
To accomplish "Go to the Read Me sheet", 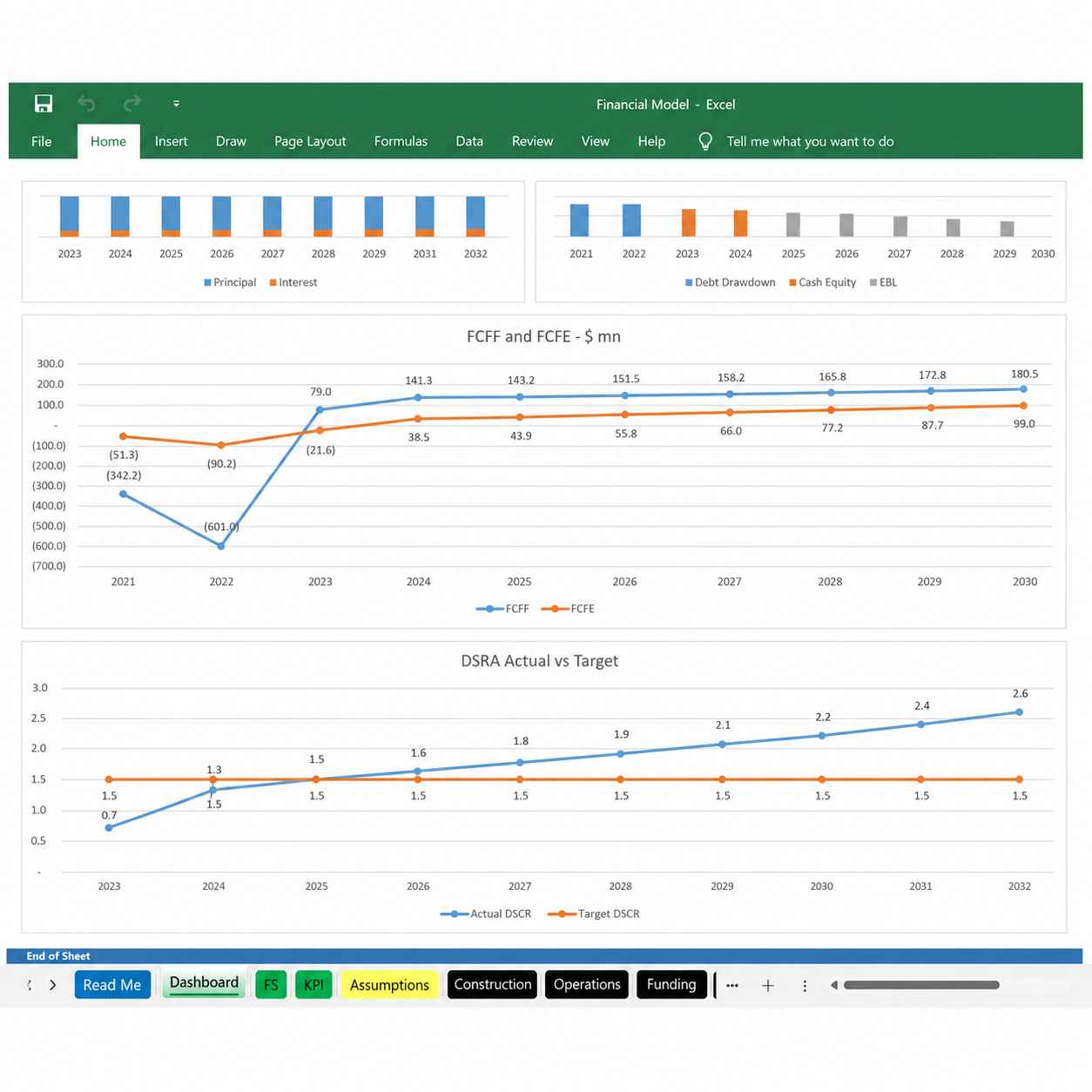I will click(x=112, y=985).
